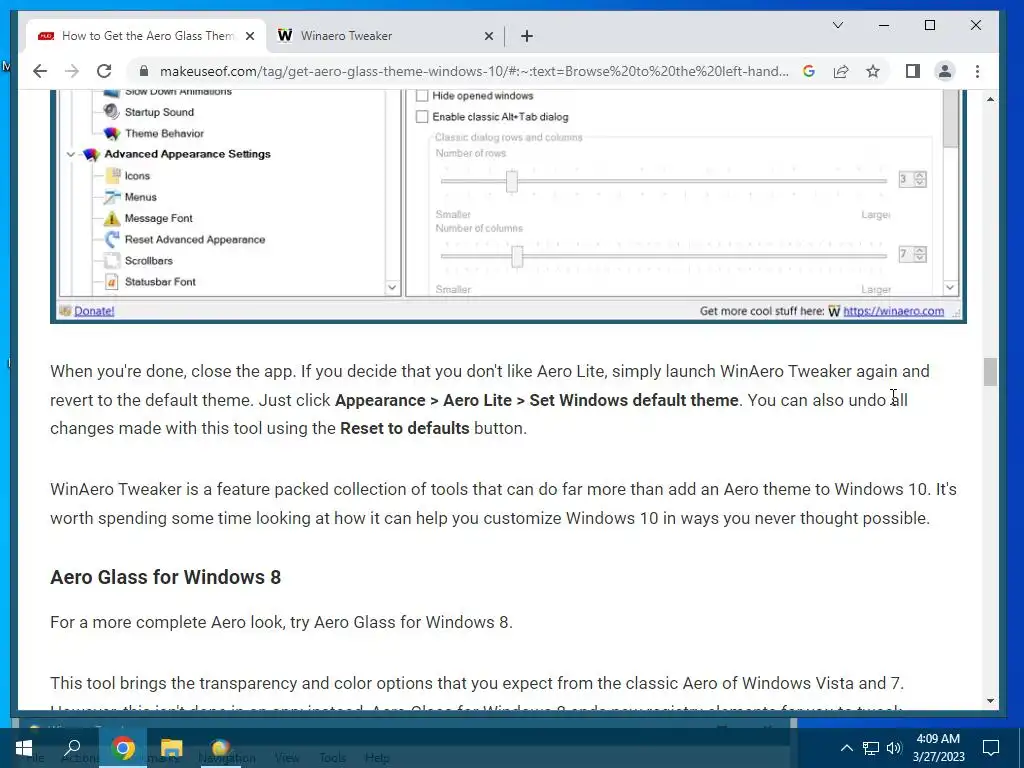The height and width of the screenshot is (768, 1024).
Task: Open the tab search chevron
Action: click(838, 25)
